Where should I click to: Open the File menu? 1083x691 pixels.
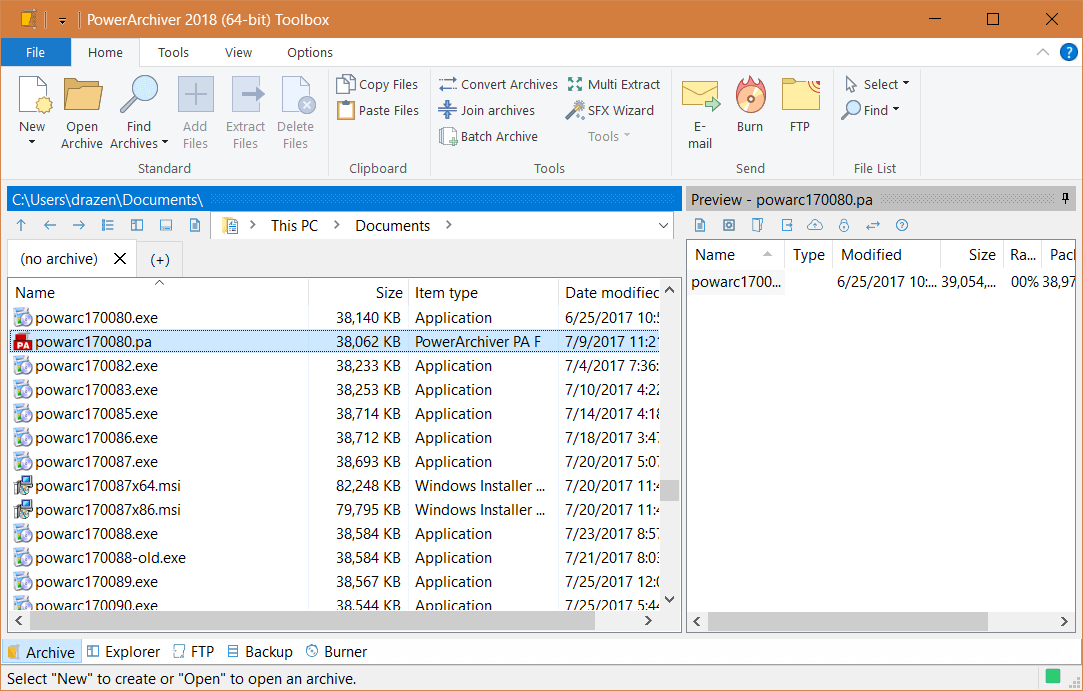35,53
